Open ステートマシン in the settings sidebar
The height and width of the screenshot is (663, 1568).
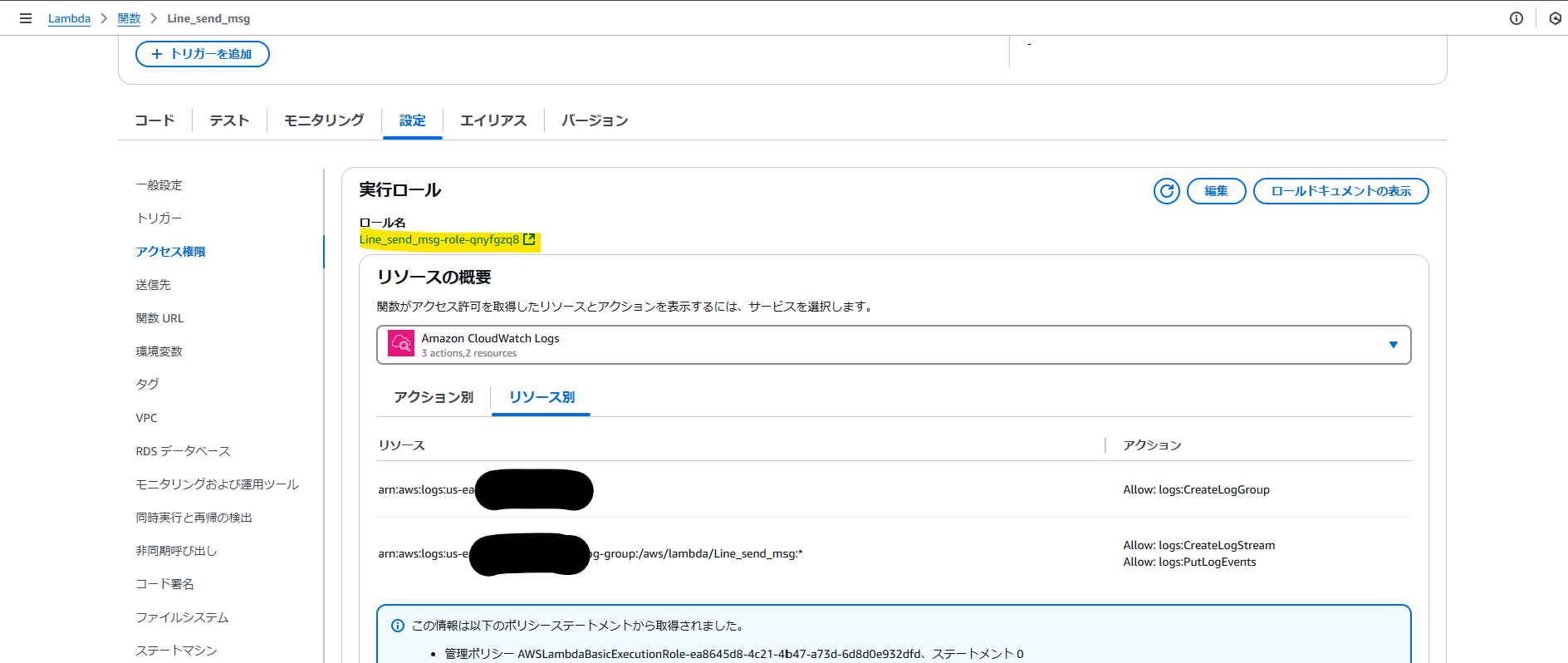tap(177, 651)
